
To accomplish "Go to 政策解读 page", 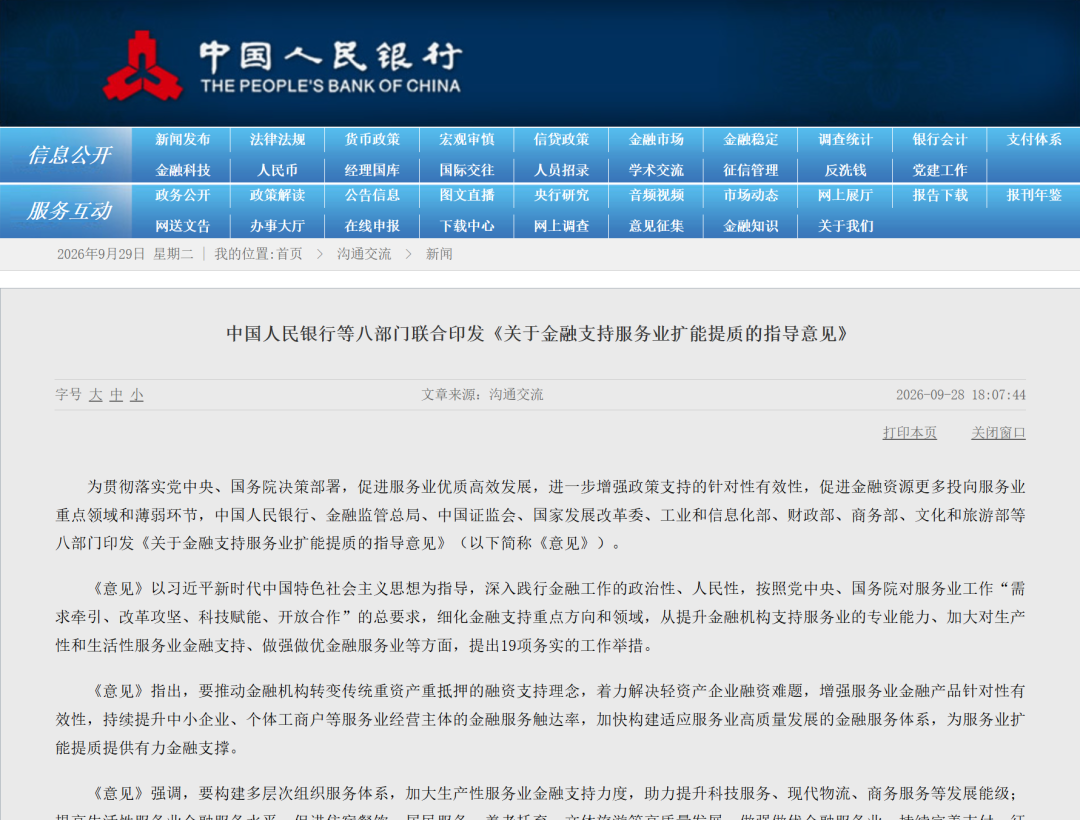I will click(x=277, y=196).
